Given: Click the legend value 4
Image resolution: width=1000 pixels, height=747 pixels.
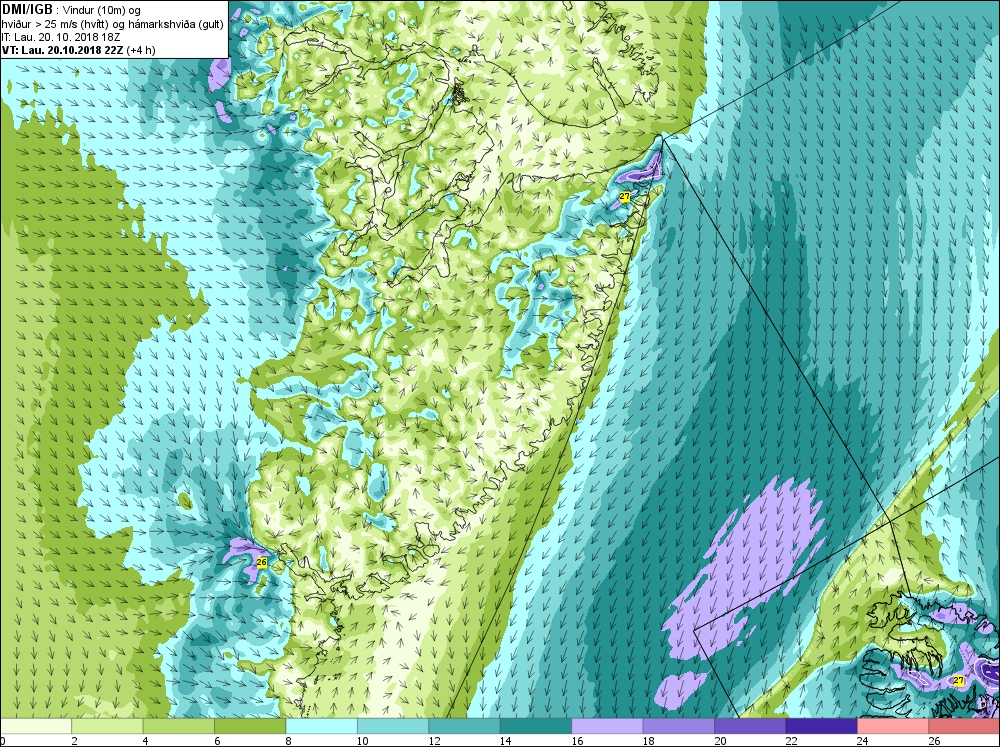Looking at the screenshot, I should [146, 741].
